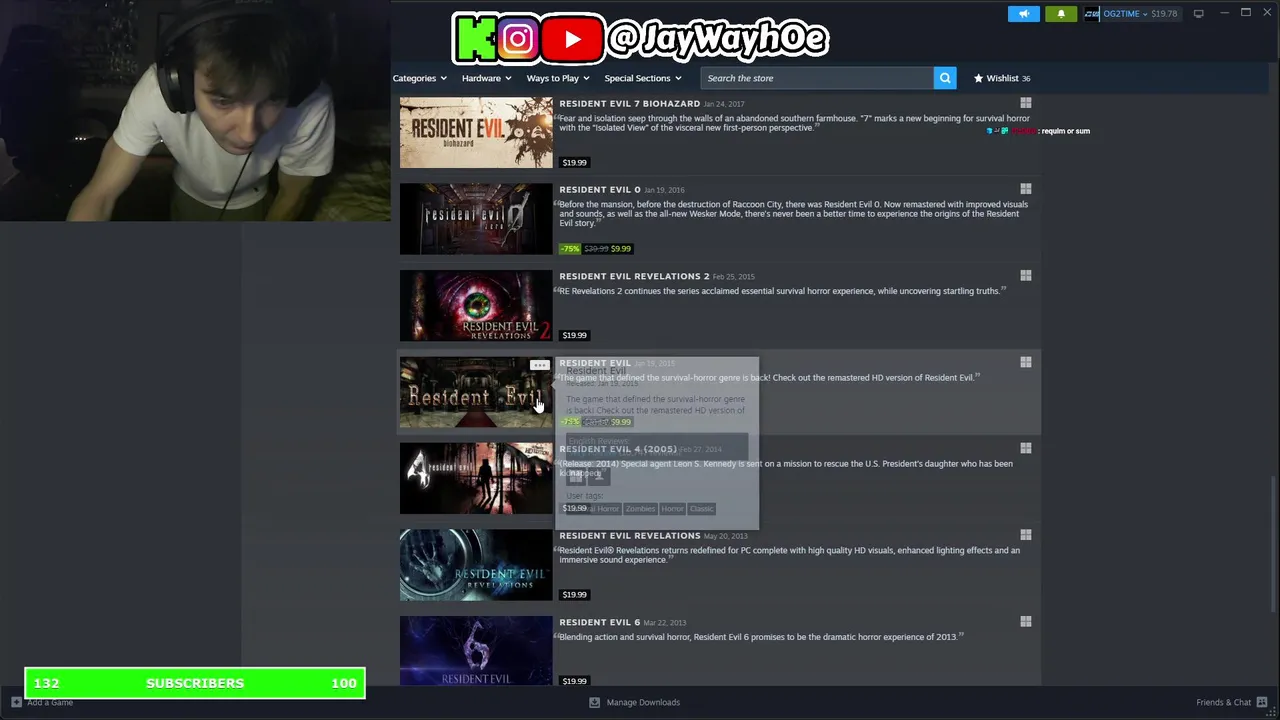Click -75% discount price of Resident Evil 0

(x=596, y=248)
